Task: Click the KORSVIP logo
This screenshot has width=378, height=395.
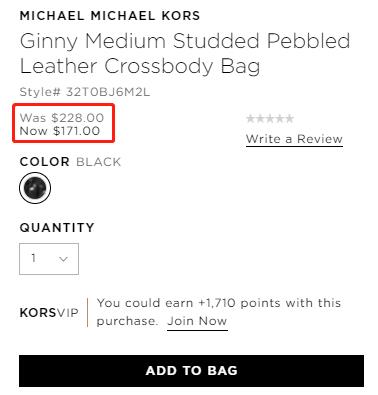Action: 49,313
